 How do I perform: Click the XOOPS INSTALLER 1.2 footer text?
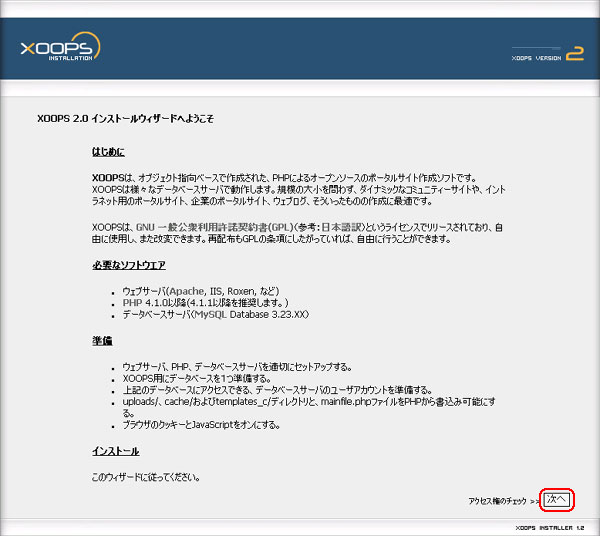(550, 528)
